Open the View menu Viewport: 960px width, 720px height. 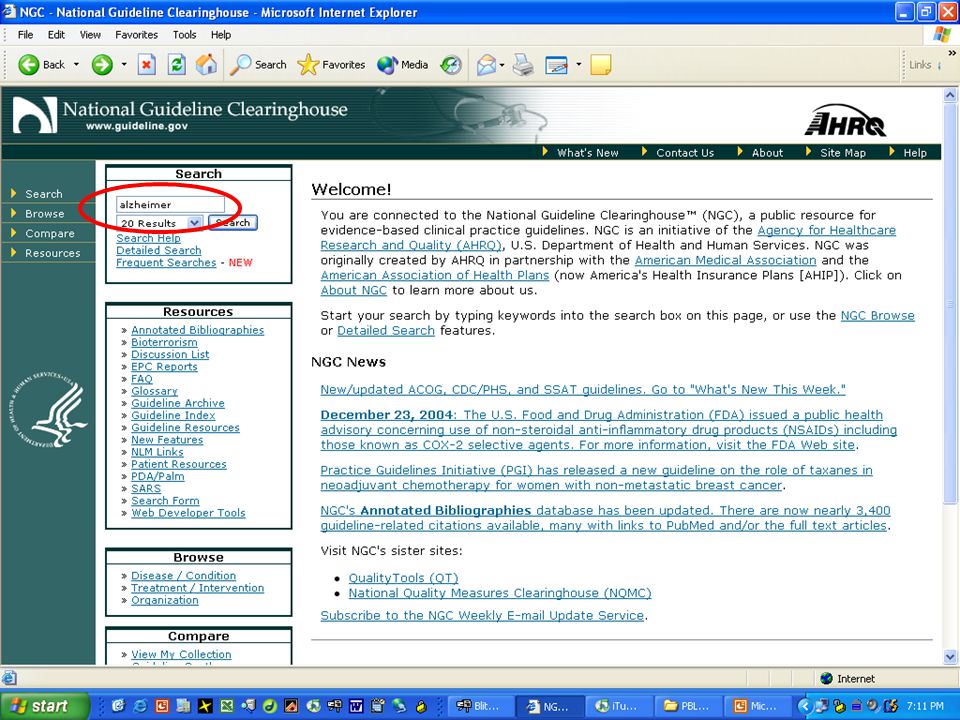pos(90,35)
